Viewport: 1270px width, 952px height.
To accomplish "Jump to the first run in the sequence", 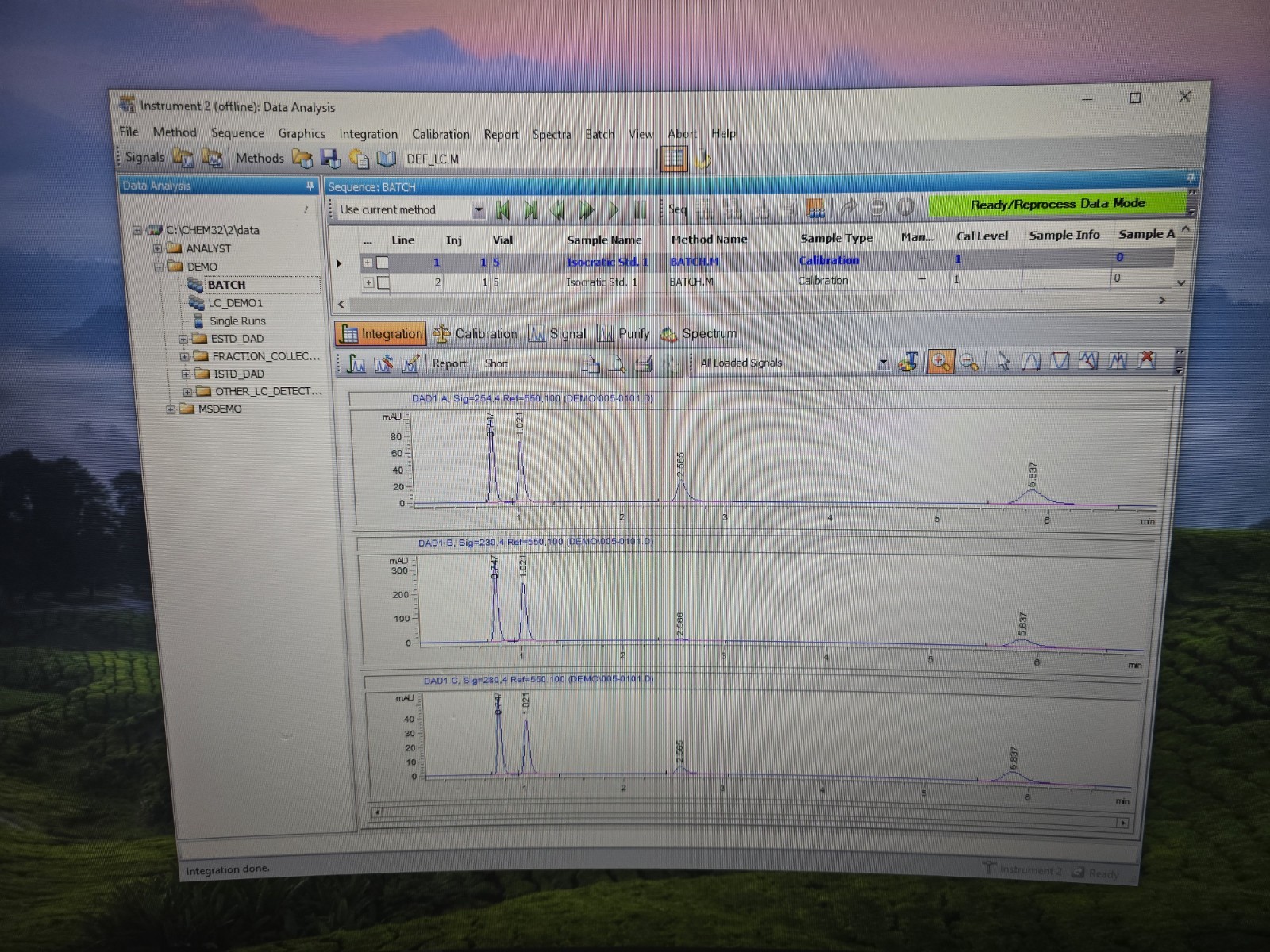I will point(502,210).
